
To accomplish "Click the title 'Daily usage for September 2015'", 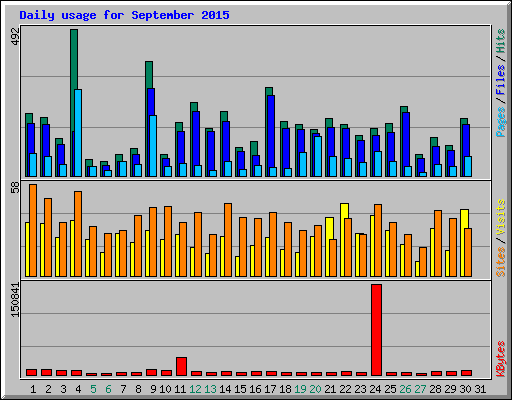I will point(124,15).
